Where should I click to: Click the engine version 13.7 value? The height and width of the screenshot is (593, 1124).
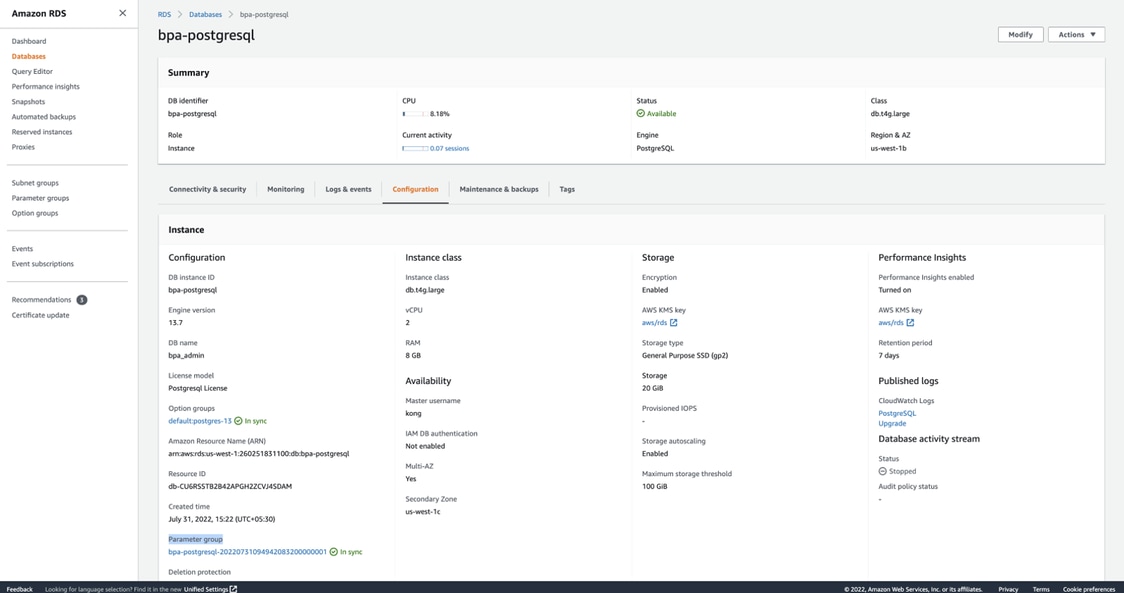(176, 323)
